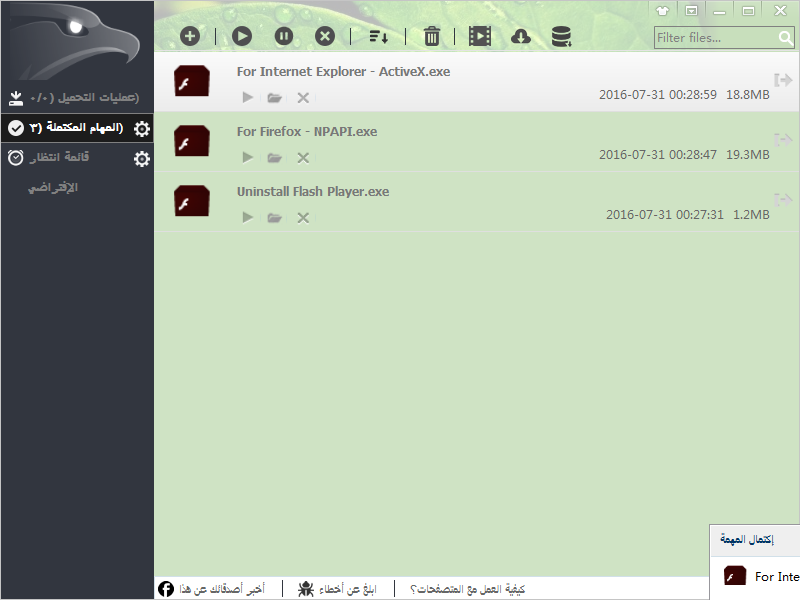Click Flash file icon of Uninstall Flash Player.exe
Image resolution: width=800 pixels, height=600 pixels.
[x=192, y=201]
